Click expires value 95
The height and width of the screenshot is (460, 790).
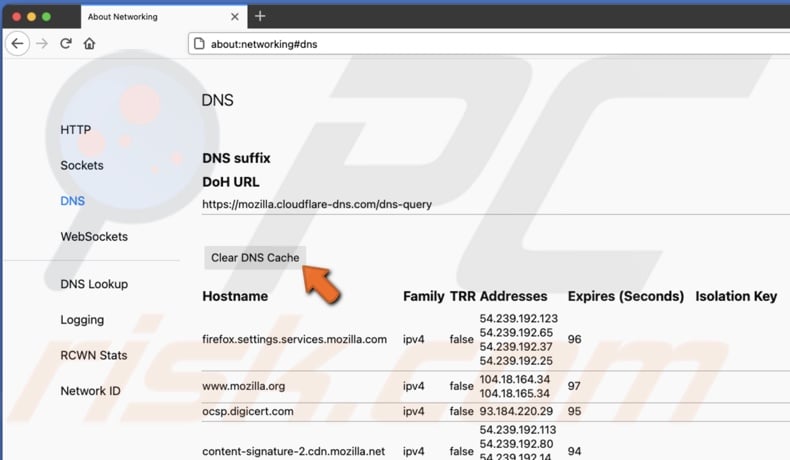coord(574,411)
